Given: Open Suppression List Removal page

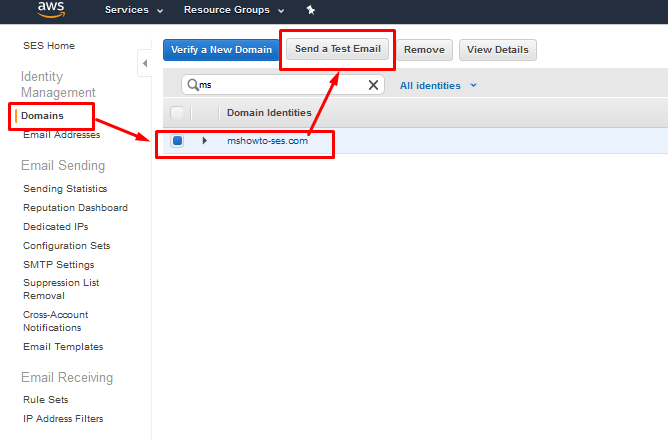Looking at the screenshot, I should pos(61,289).
